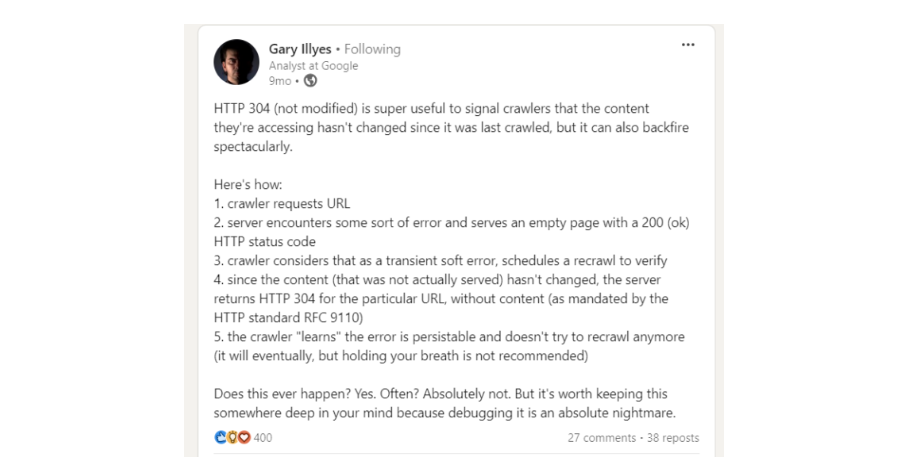Click the red heart reaction icon
The width and height of the screenshot is (905, 466).
pyautogui.click(x=244, y=437)
